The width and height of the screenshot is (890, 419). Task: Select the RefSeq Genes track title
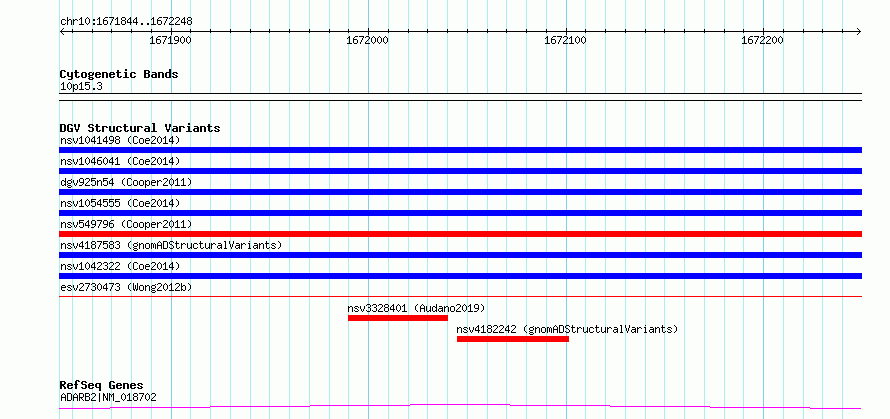coord(102,386)
